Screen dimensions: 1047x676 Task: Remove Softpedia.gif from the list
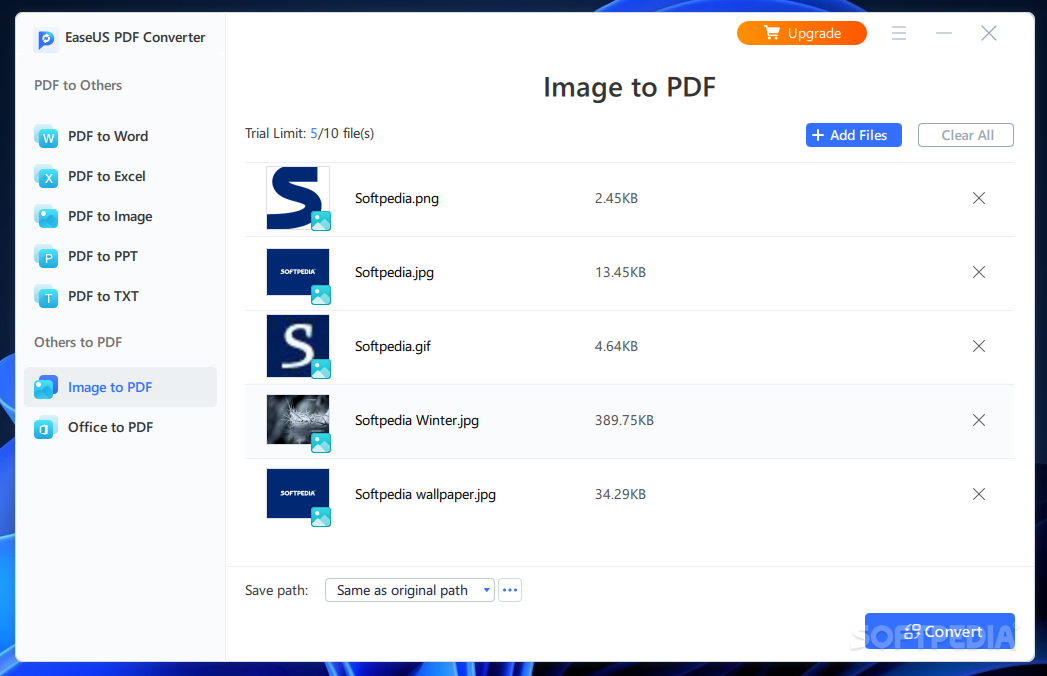pyautogui.click(x=979, y=346)
